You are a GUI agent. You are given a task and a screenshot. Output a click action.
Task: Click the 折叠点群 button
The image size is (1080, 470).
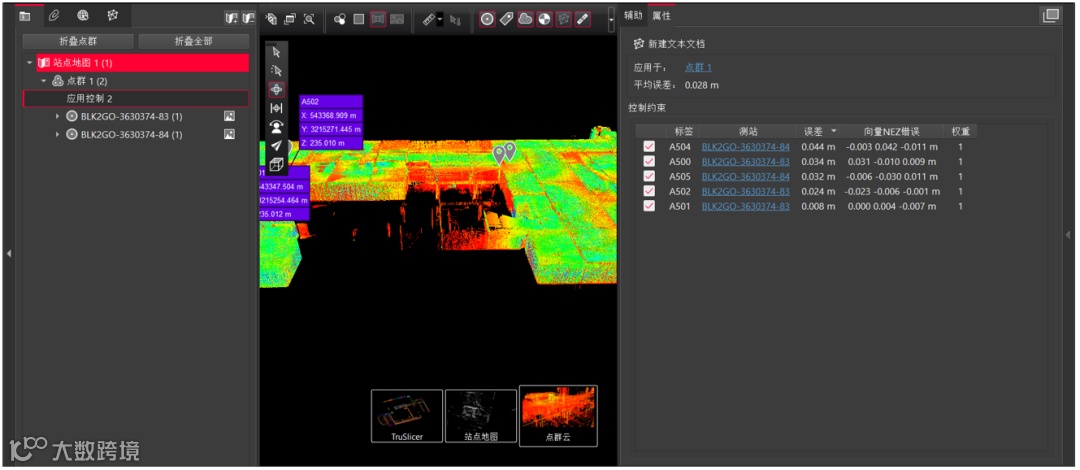coord(78,41)
